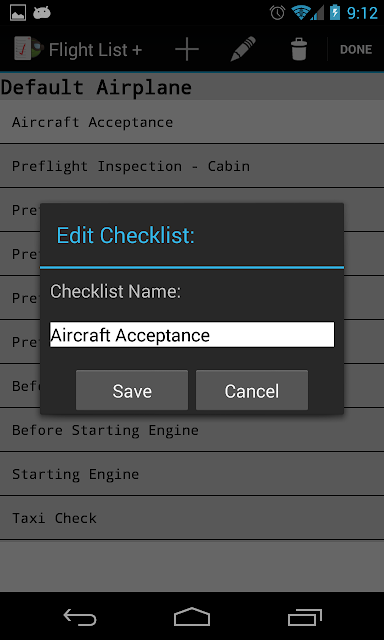Tap the trash can delete icon

click(x=299, y=49)
